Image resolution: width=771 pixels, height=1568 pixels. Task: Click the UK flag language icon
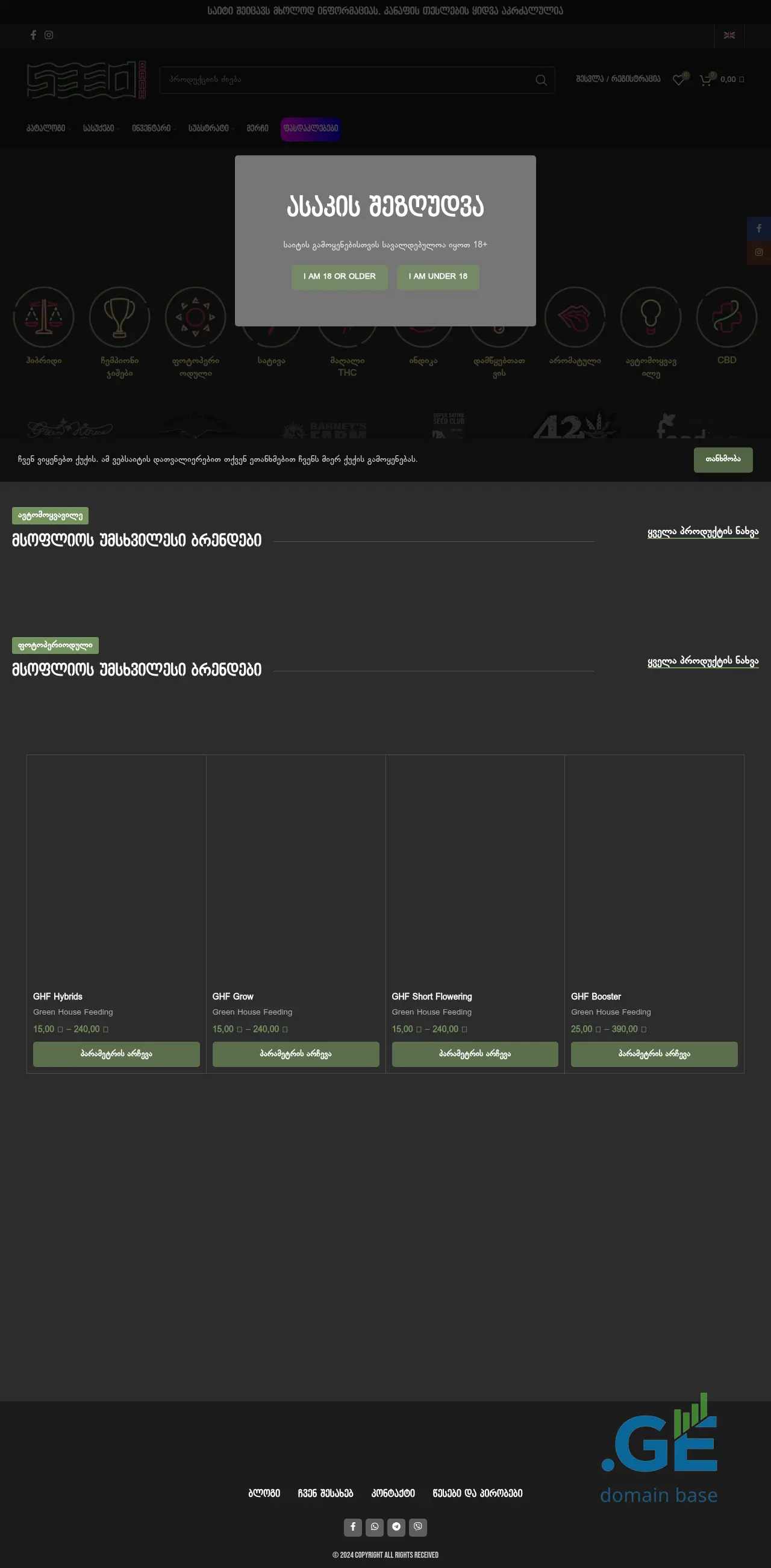tap(728, 36)
